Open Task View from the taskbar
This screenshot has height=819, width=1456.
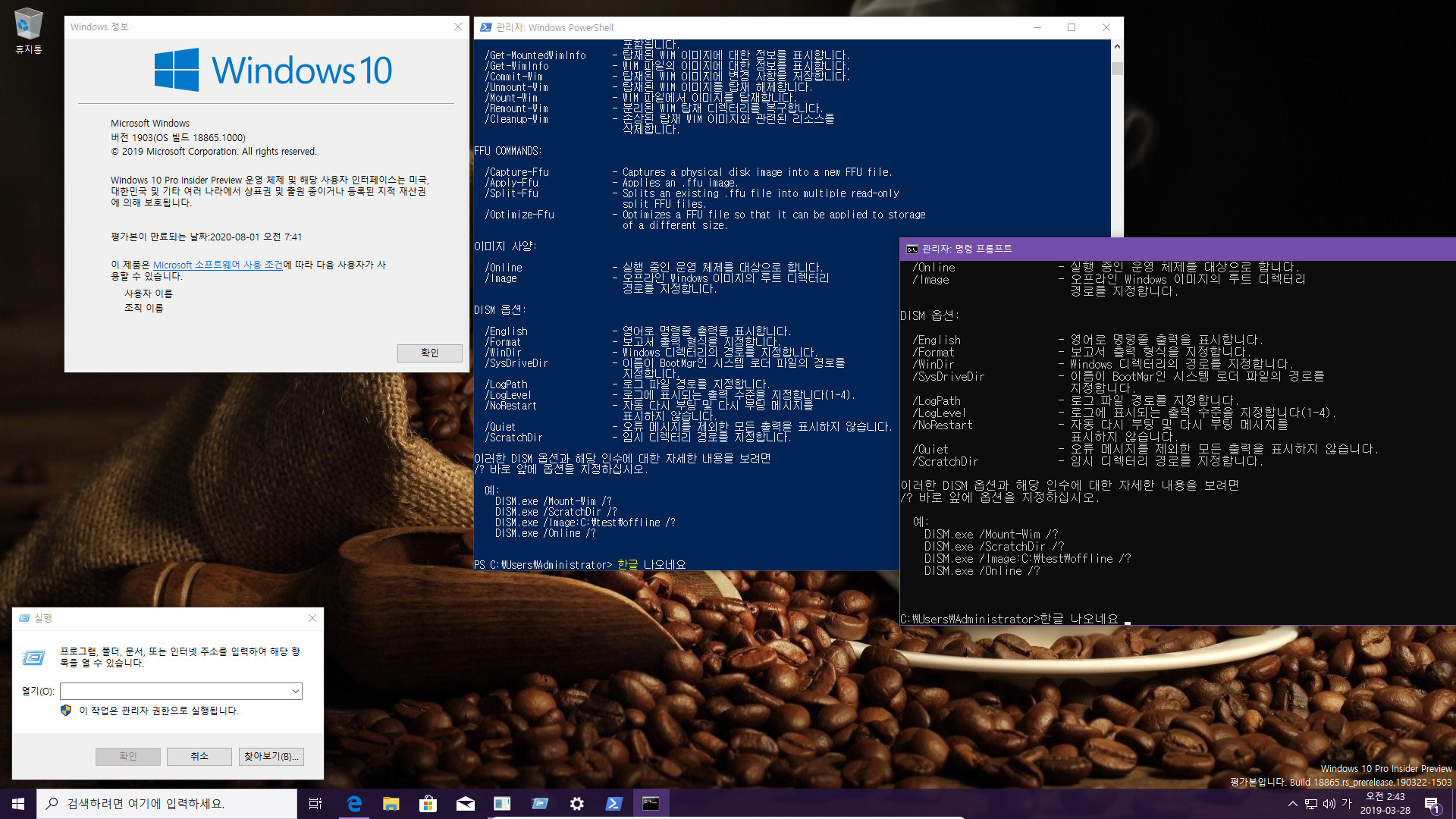point(315,804)
